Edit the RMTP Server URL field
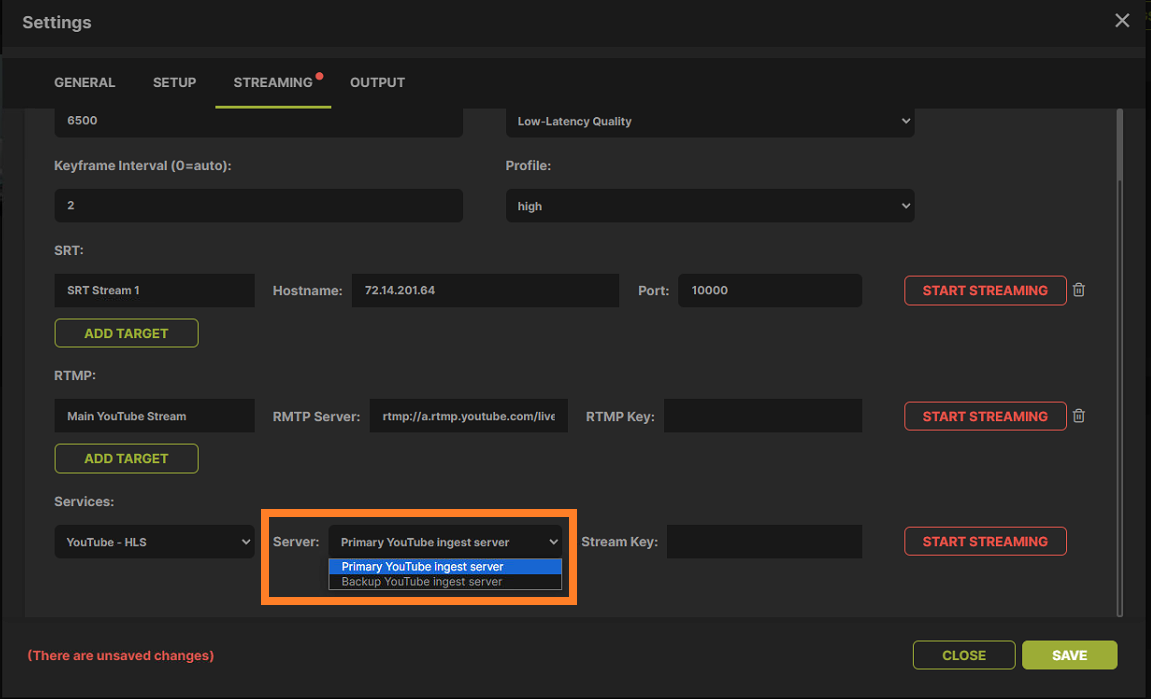This screenshot has width=1151, height=699. pyautogui.click(x=468, y=416)
